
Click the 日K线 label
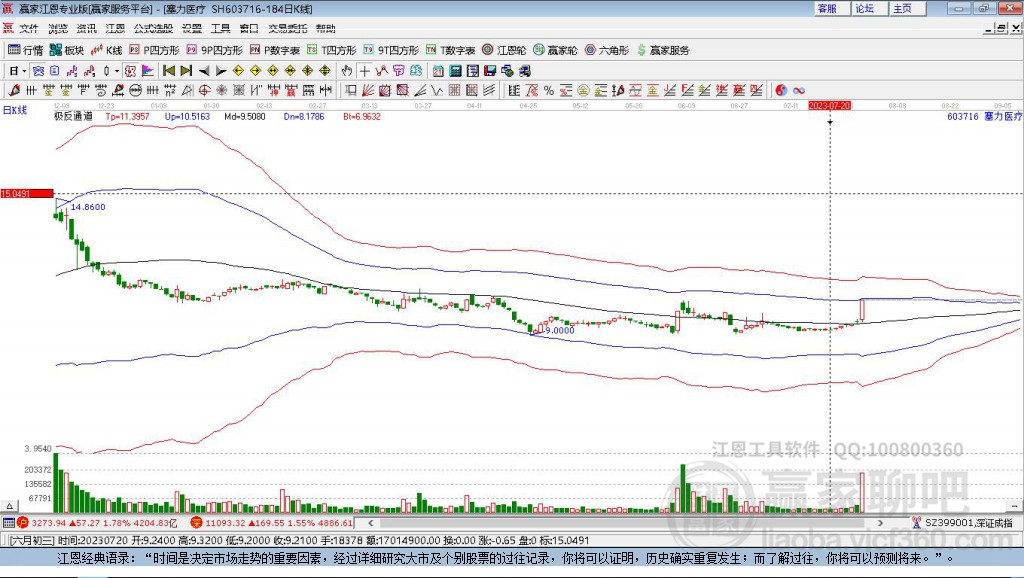pyautogui.click(x=15, y=110)
